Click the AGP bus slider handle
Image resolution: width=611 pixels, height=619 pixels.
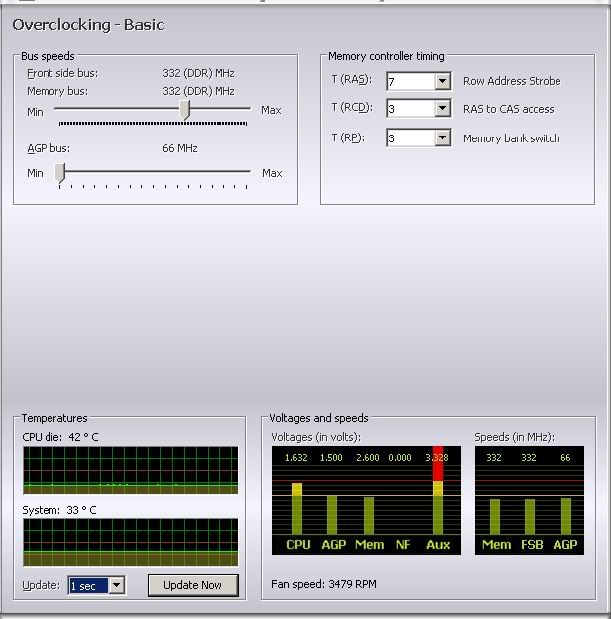click(60, 173)
